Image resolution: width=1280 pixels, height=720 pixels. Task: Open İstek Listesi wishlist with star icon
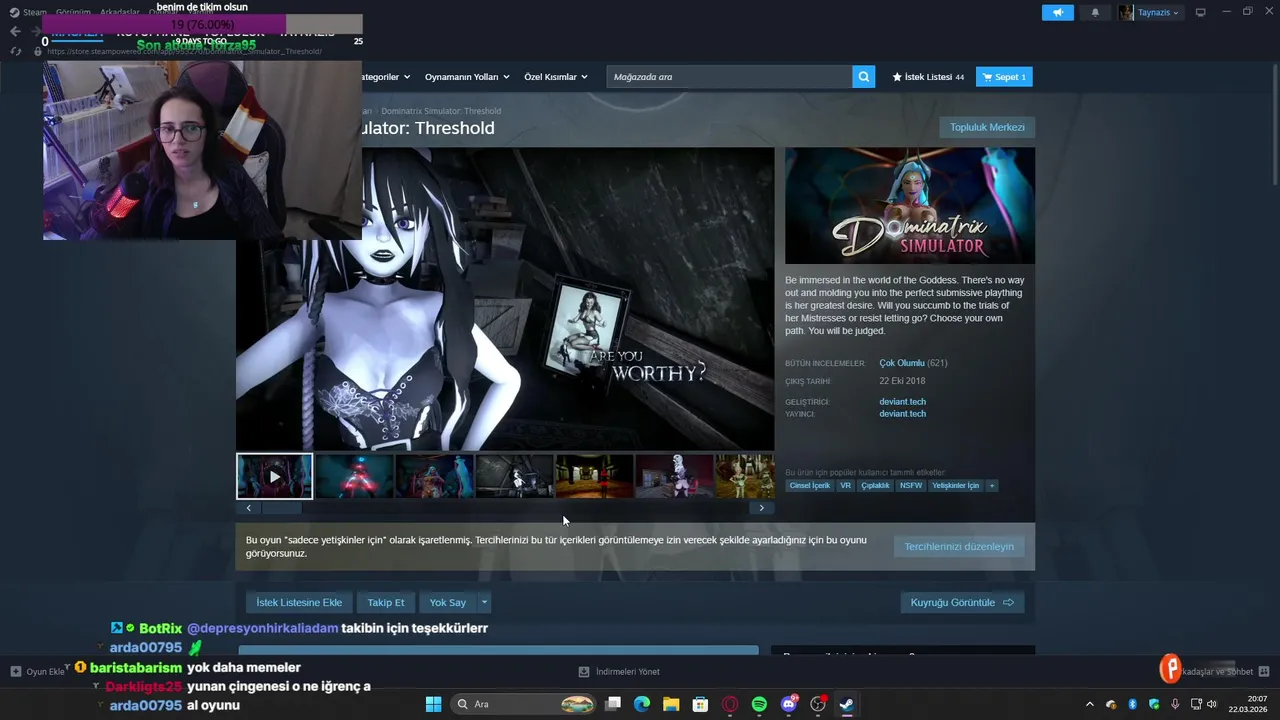click(929, 77)
